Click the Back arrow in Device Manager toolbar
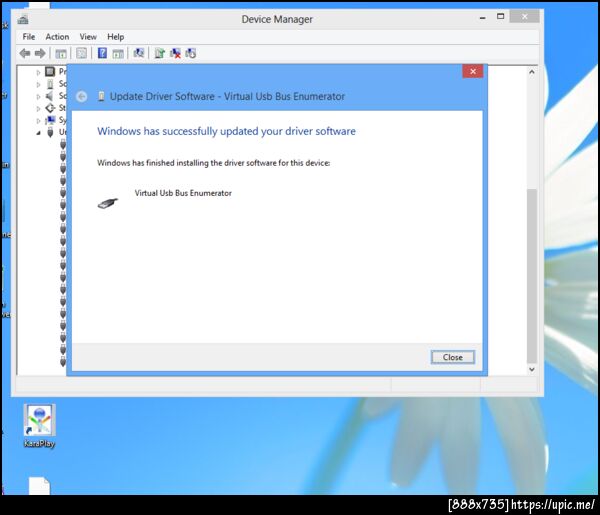Screen dimensions: 600x515 pos(25,53)
